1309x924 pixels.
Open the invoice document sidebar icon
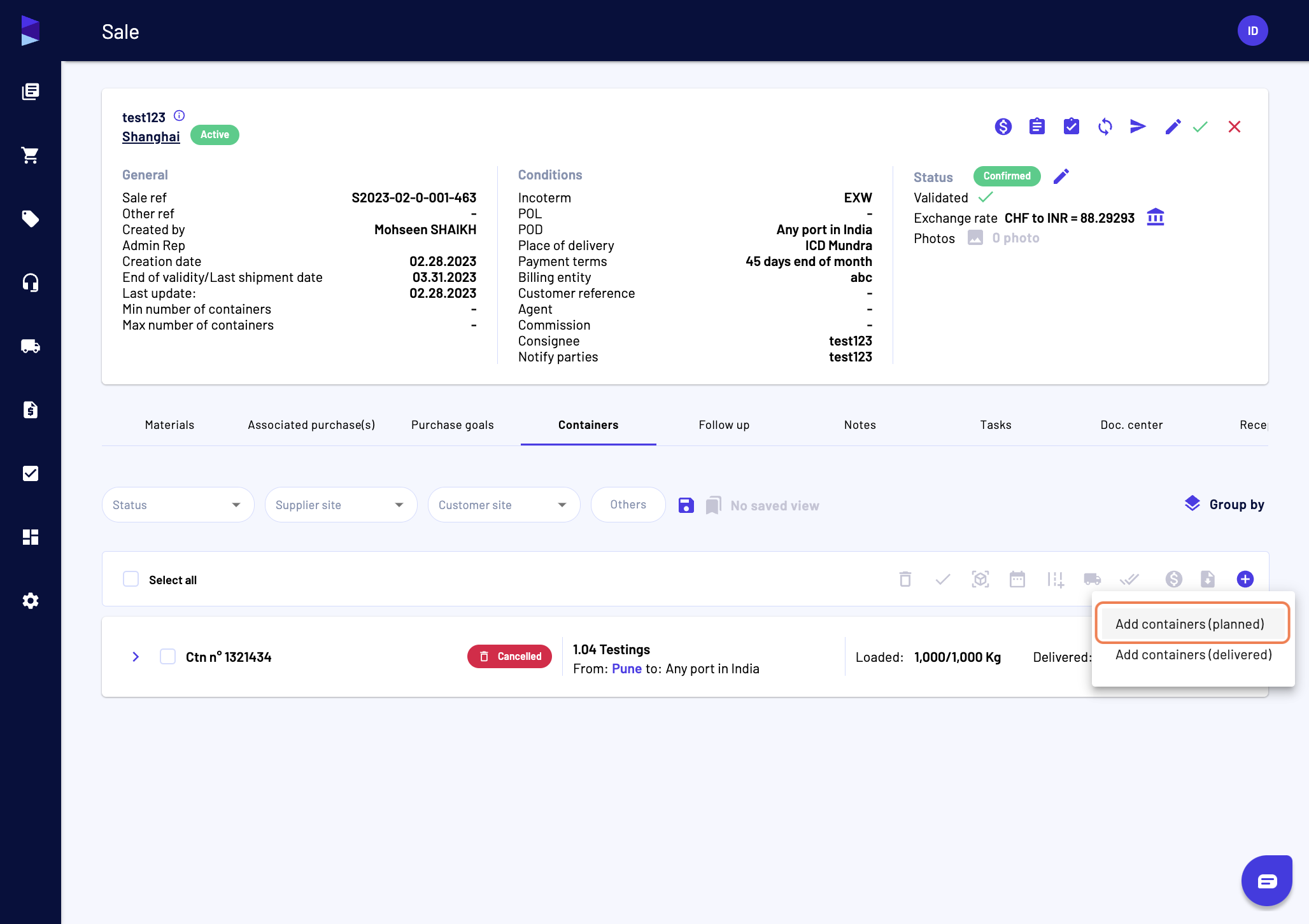click(31, 410)
